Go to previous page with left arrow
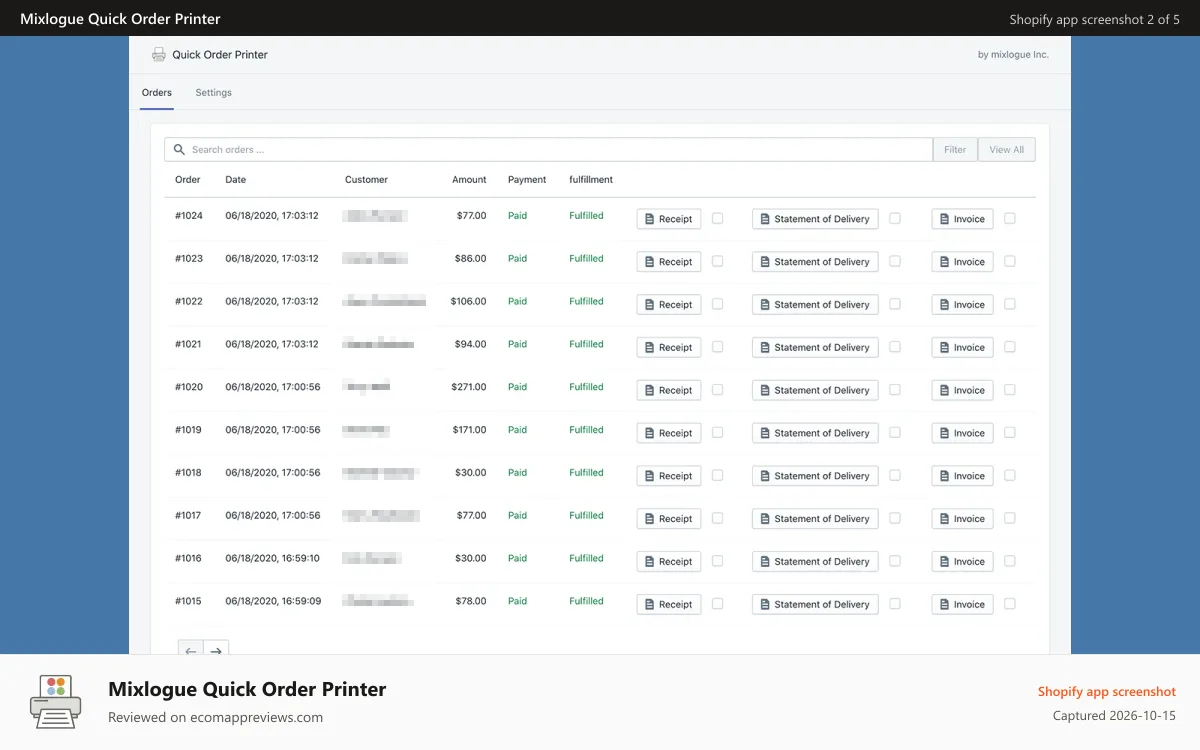Image resolution: width=1200 pixels, height=750 pixels. point(191,650)
